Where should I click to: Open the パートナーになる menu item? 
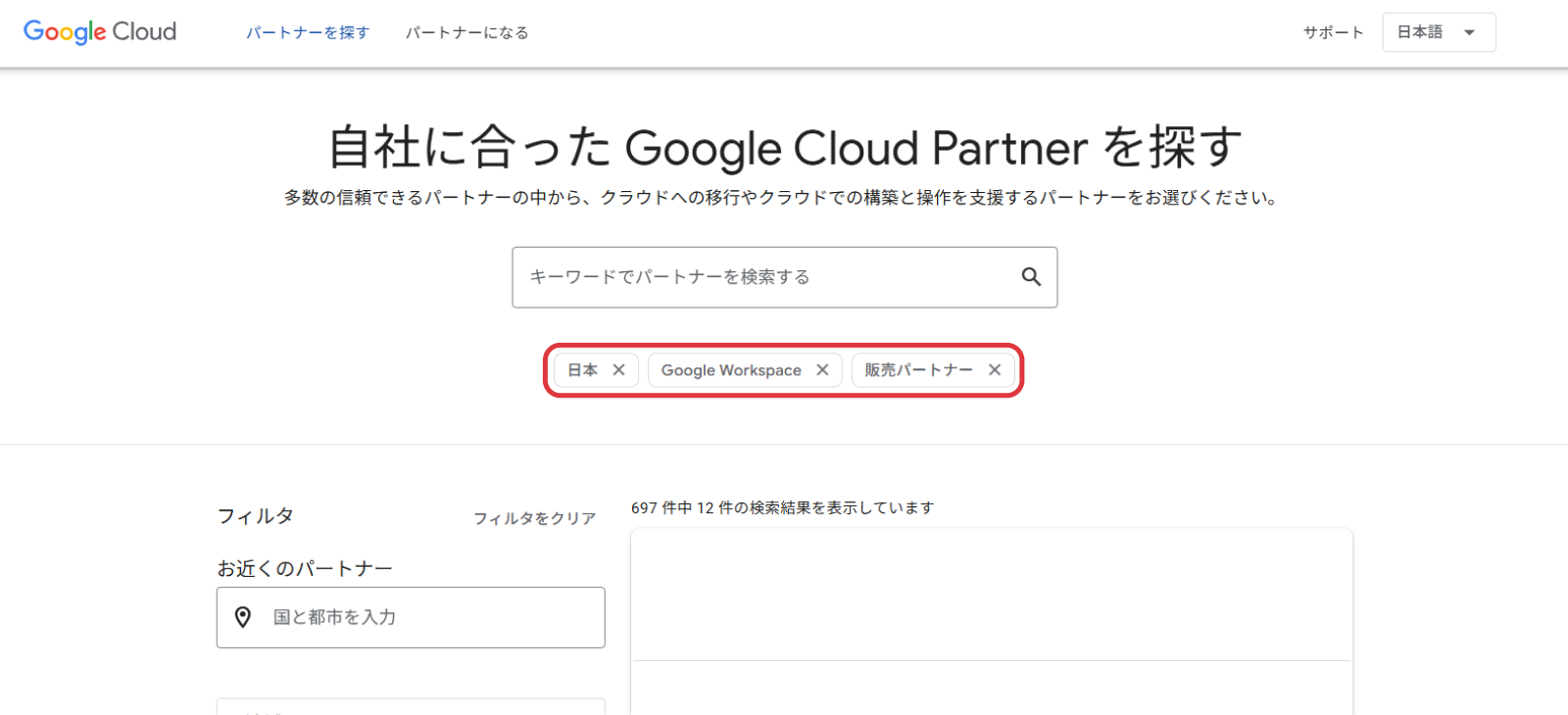pyautogui.click(x=467, y=32)
